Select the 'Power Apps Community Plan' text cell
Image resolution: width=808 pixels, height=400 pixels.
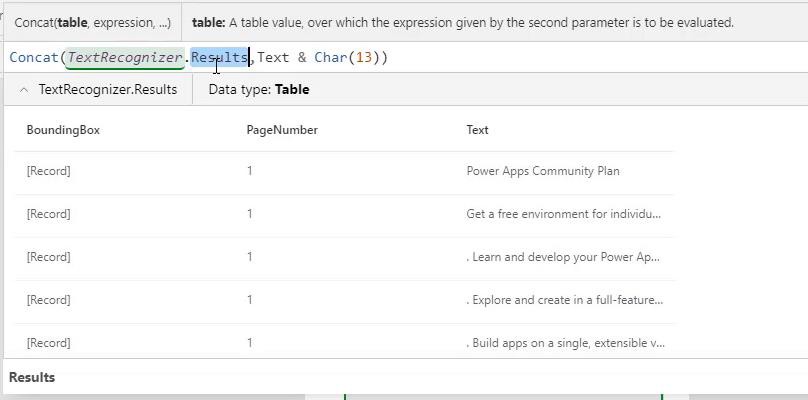click(543, 171)
